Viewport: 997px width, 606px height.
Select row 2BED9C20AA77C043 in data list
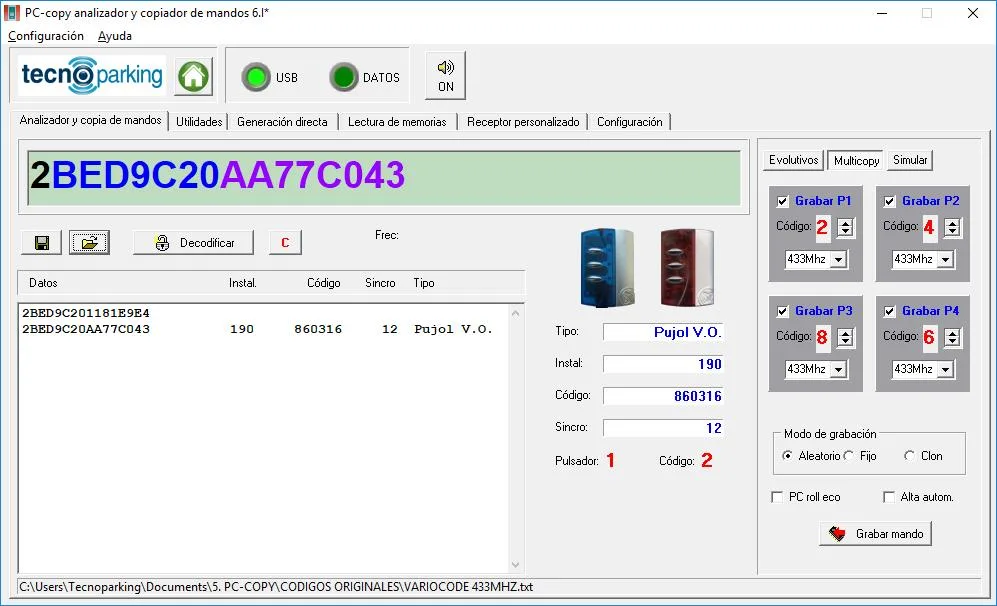263,329
